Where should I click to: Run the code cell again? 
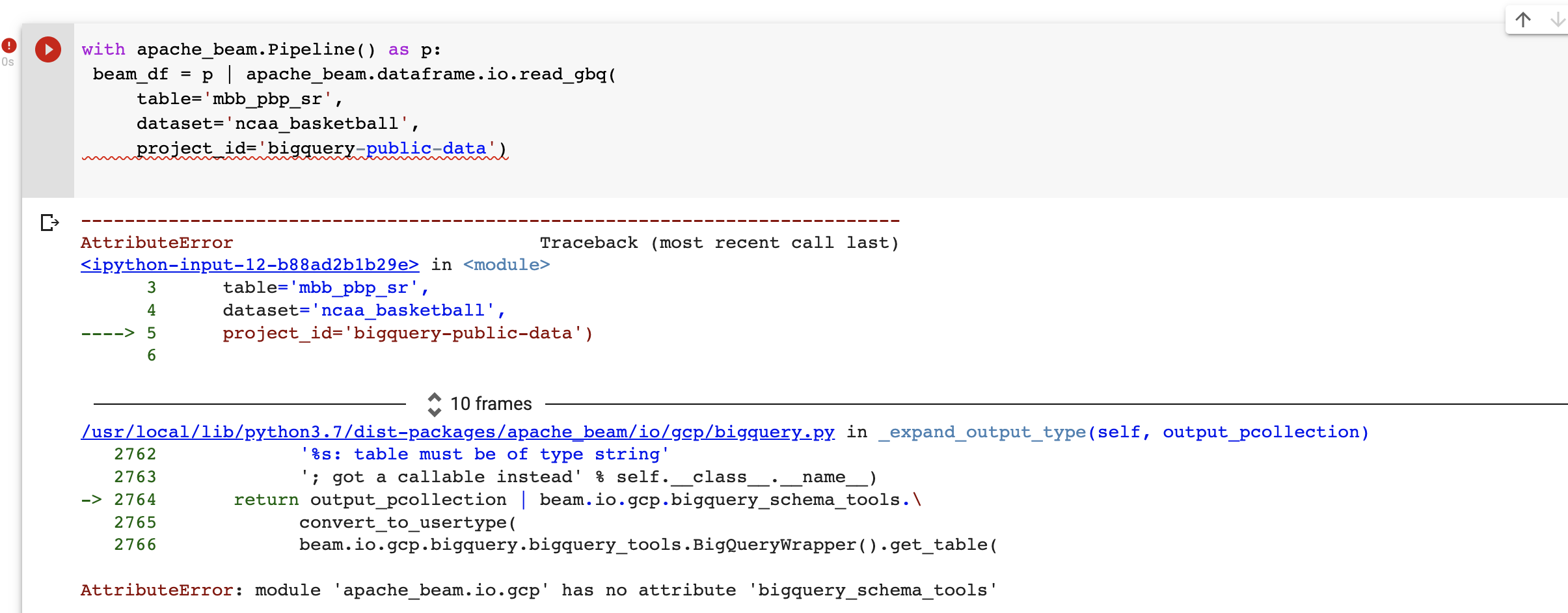47,49
